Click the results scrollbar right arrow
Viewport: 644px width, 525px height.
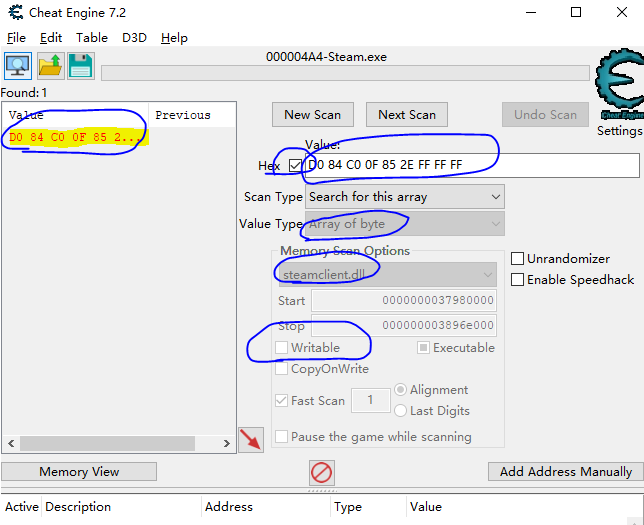[x=226, y=443]
